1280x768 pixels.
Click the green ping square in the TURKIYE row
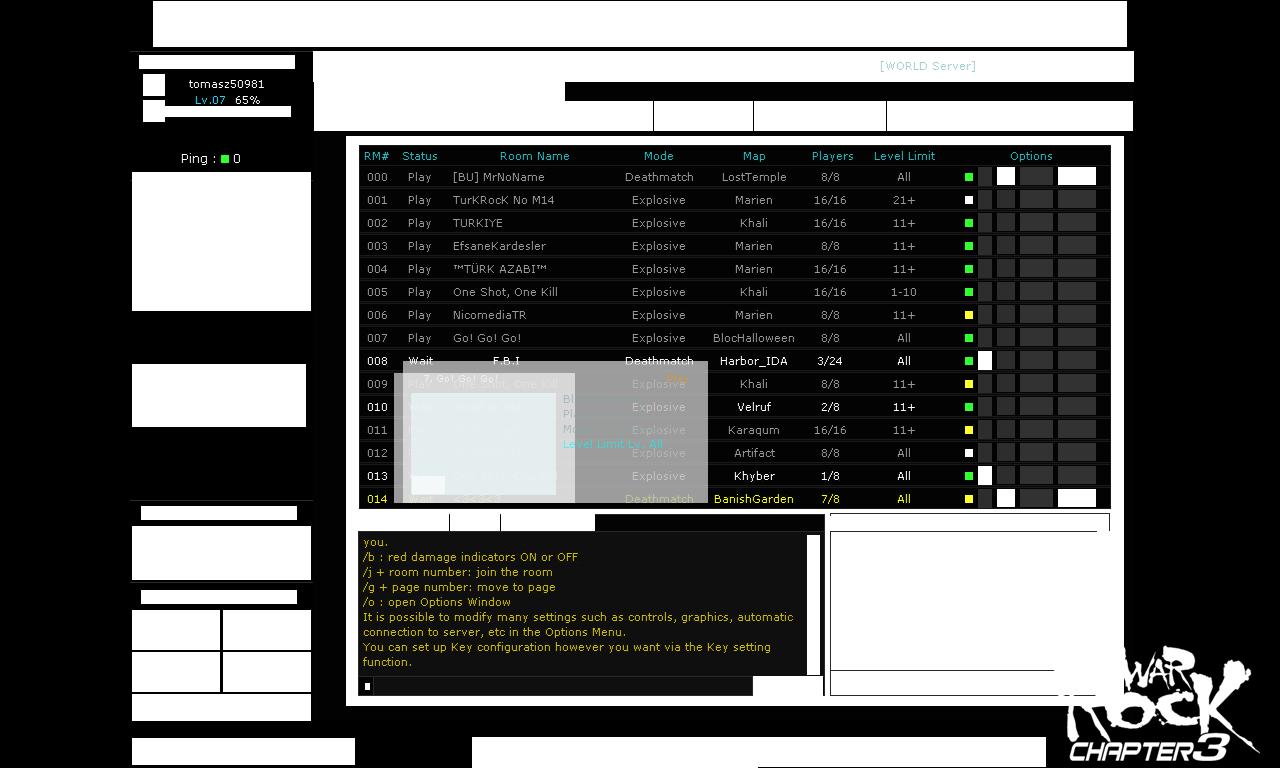(x=969, y=223)
